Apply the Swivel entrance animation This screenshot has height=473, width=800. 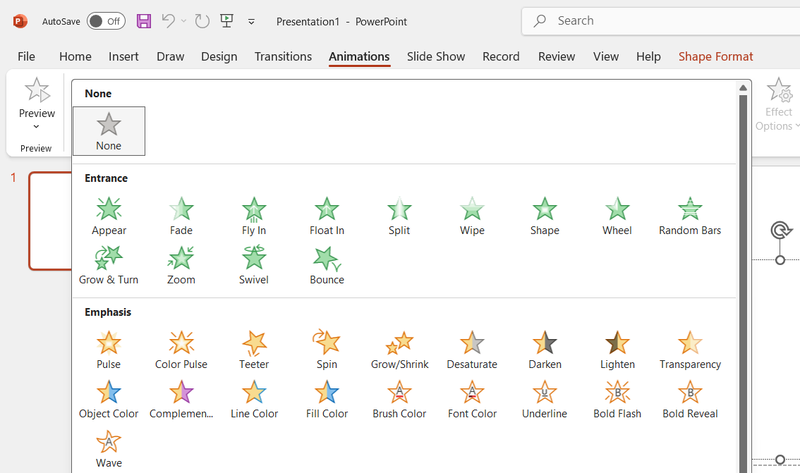254,265
